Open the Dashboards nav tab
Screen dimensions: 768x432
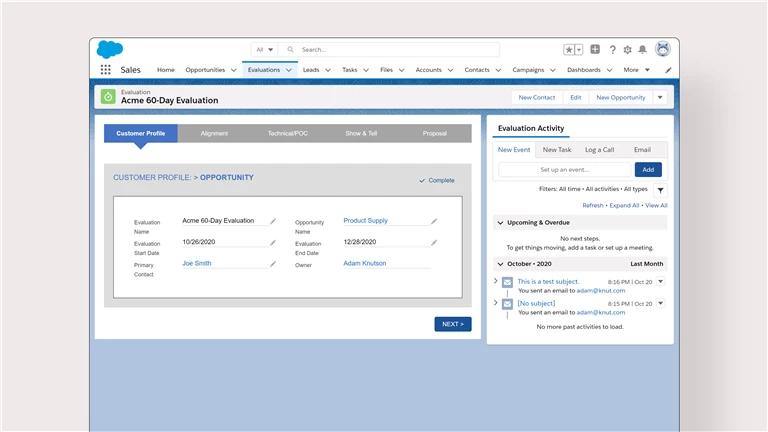coord(583,70)
